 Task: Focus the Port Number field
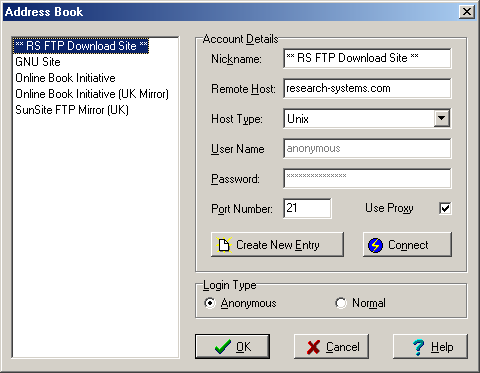coord(307,208)
